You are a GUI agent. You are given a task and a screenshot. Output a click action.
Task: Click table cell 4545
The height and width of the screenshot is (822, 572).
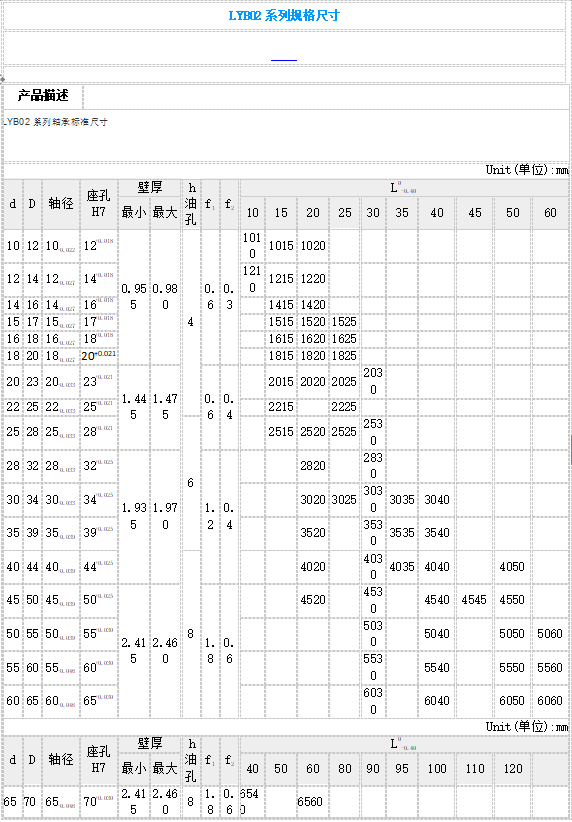pyautogui.click(x=474, y=600)
